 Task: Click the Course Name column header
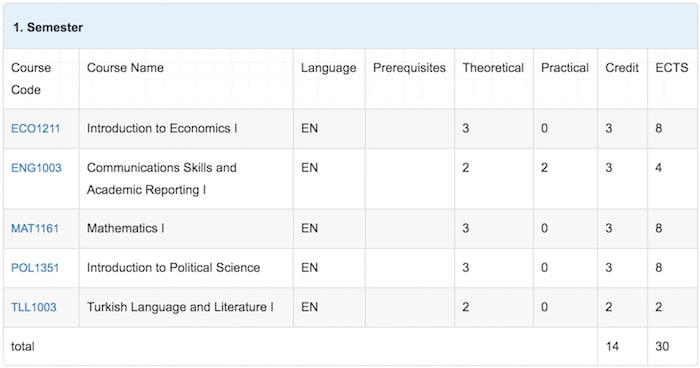[x=125, y=68]
